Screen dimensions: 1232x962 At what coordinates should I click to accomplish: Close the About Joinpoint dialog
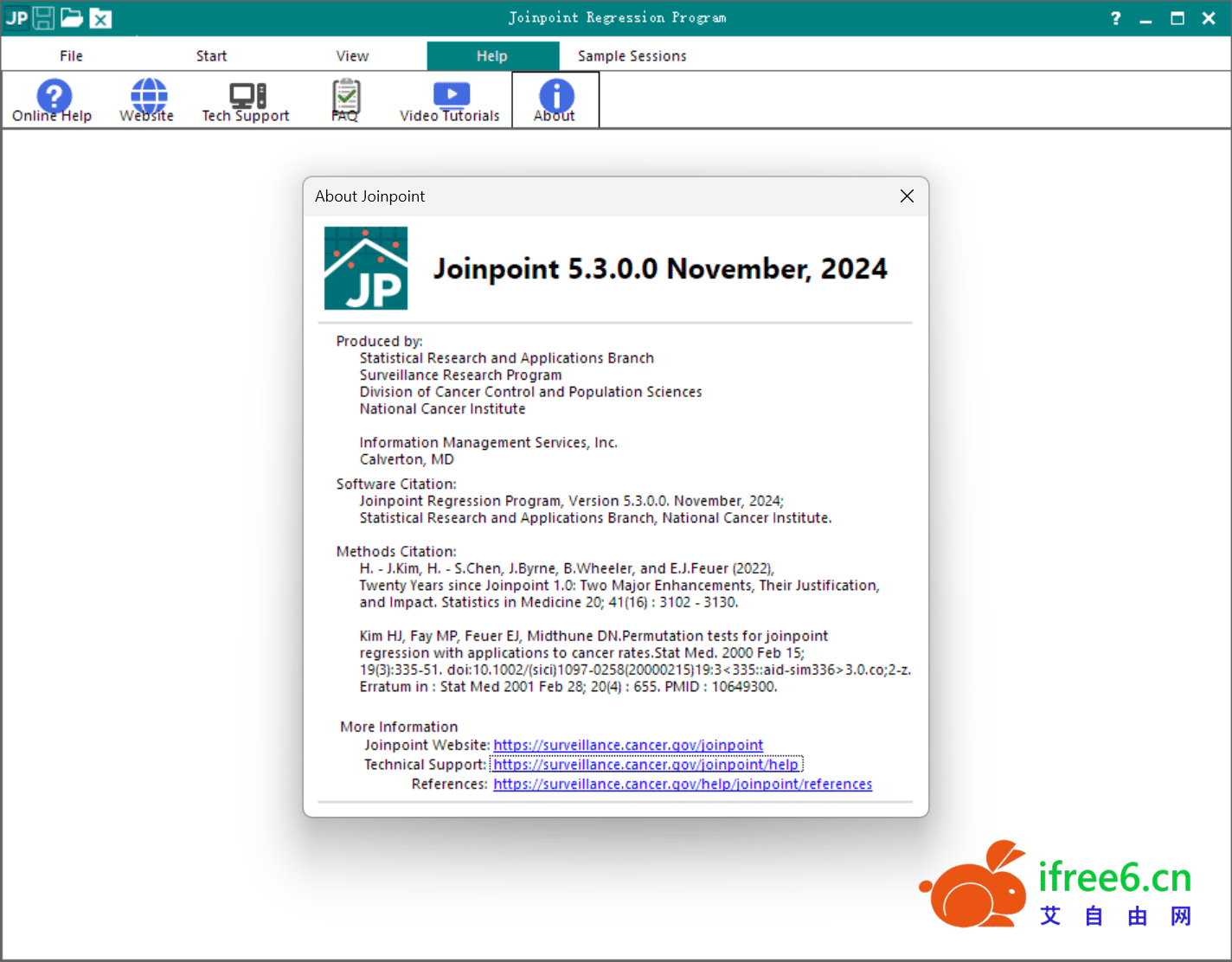(x=907, y=196)
